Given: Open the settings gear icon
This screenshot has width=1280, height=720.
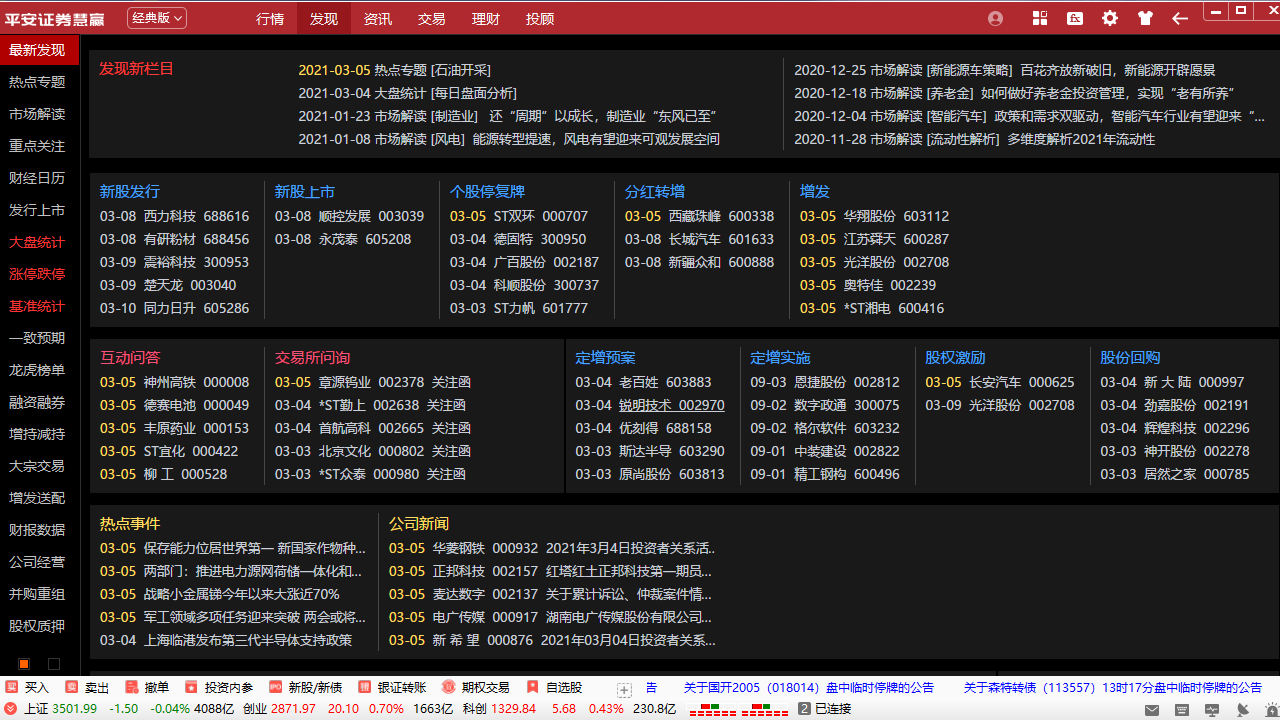Looking at the screenshot, I should coord(1110,18).
